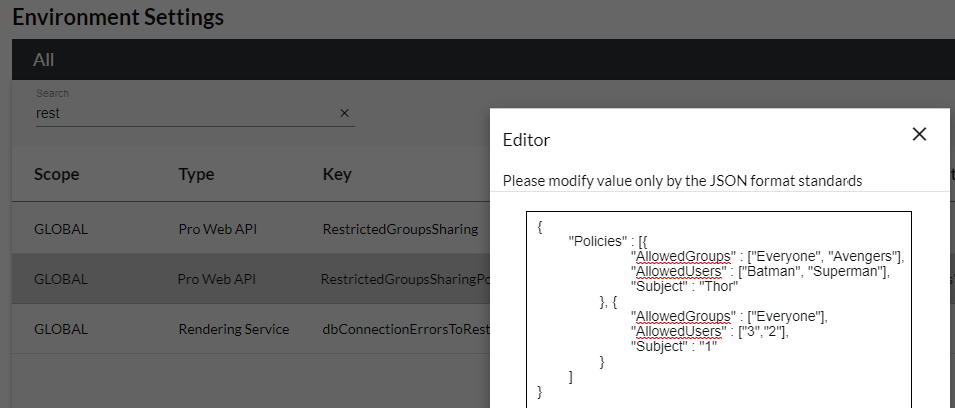
Task: Click the "Policies" line in the JSON
Action: (x=608, y=241)
